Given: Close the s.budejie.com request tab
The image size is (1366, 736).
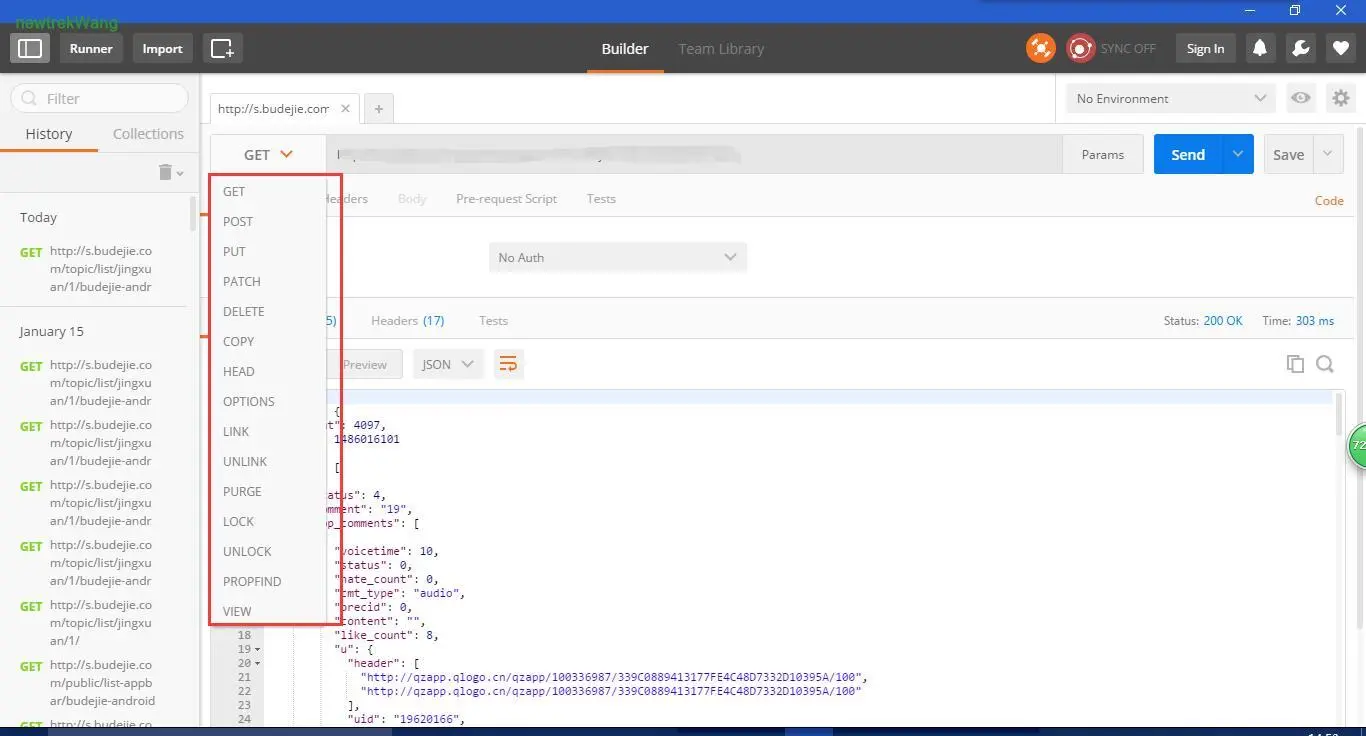Looking at the screenshot, I should 345,109.
